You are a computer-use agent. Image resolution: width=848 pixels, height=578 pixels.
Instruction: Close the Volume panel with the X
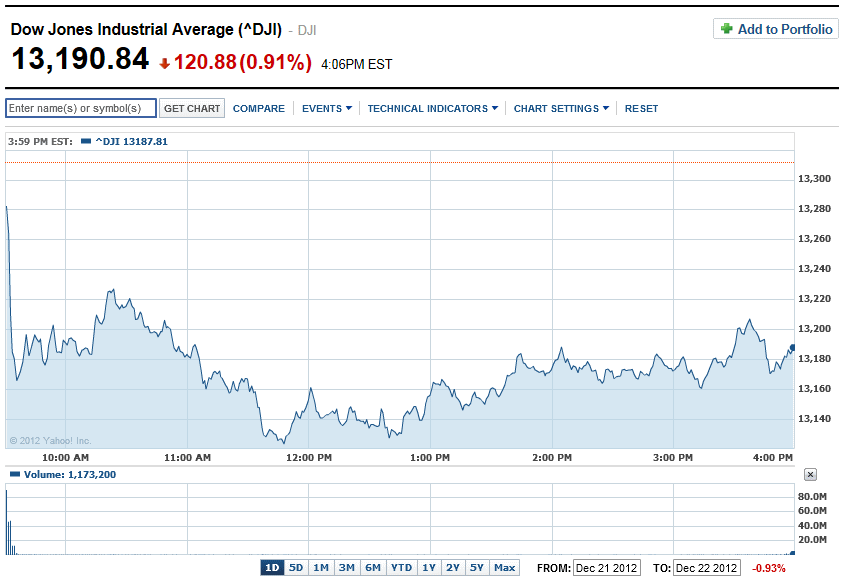point(810,475)
